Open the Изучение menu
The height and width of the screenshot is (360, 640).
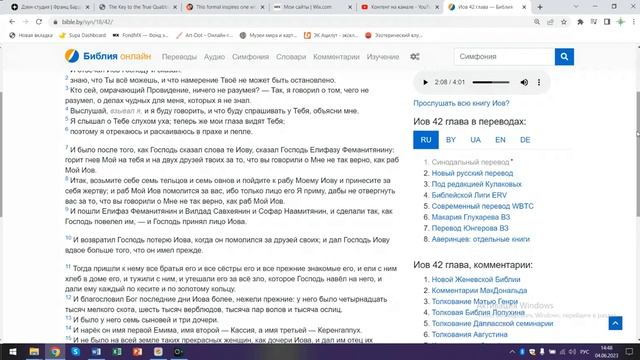coord(383,57)
